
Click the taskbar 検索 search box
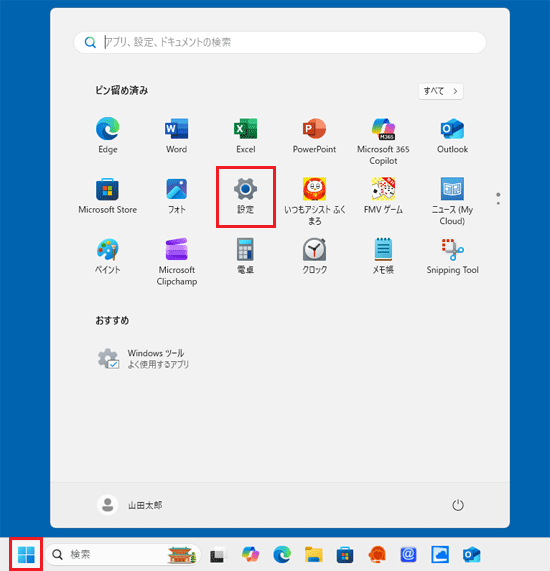point(123,555)
